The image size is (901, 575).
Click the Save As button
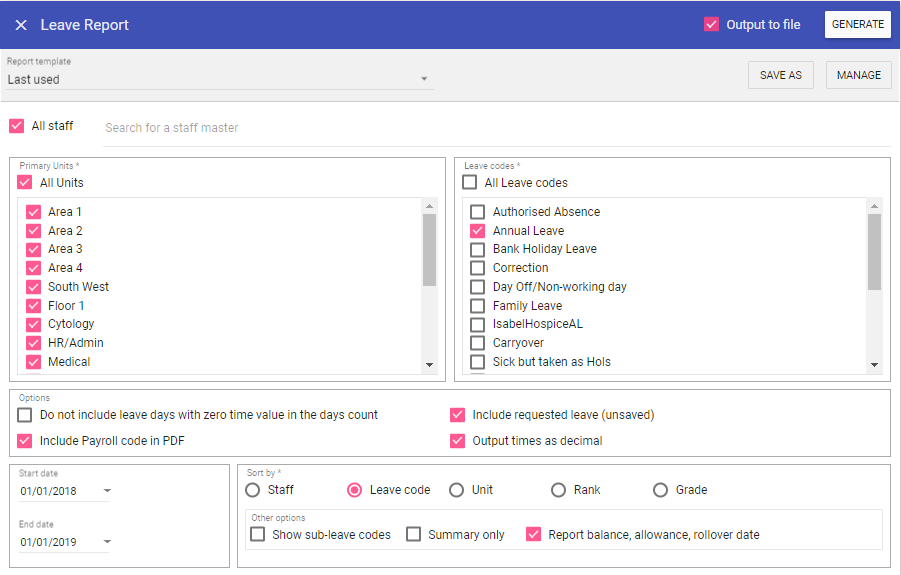coord(780,75)
